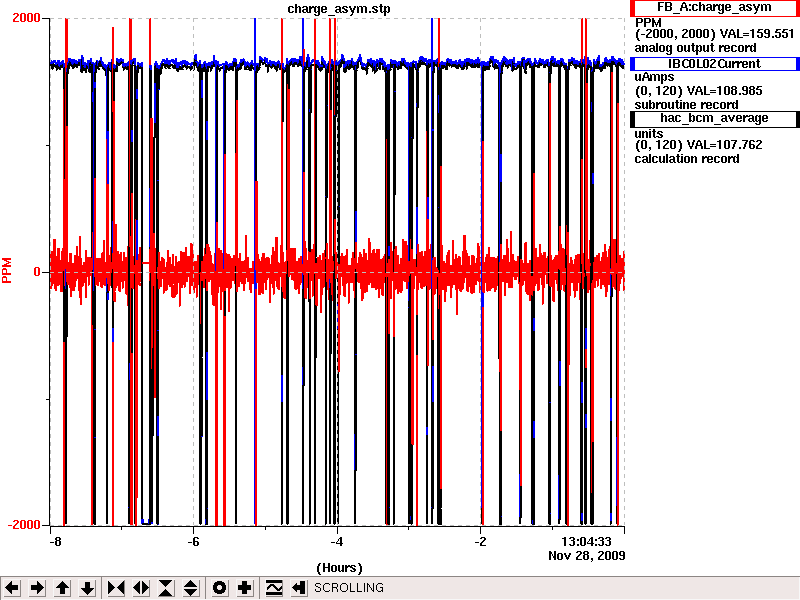This screenshot has width=800, height=600.
Task: Click the circle icon in the toolbar
Action: pos(219,588)
